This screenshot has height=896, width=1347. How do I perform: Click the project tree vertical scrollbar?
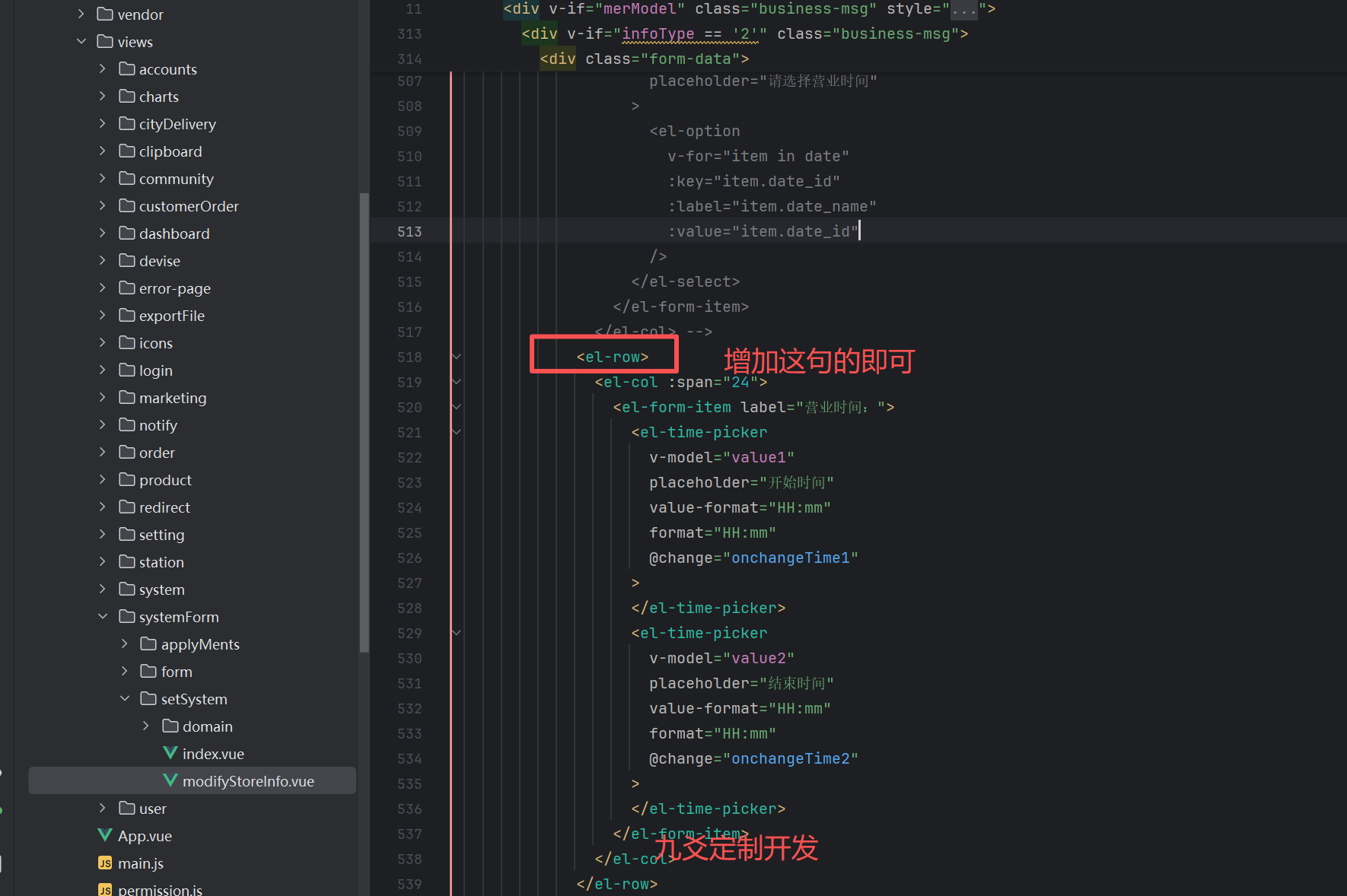click(x=364, y=422)
